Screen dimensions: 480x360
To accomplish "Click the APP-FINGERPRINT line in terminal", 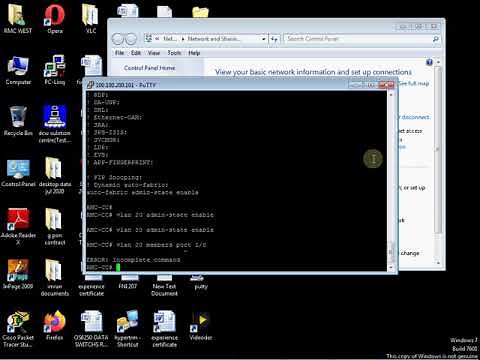I will click(x=120, y=162).
